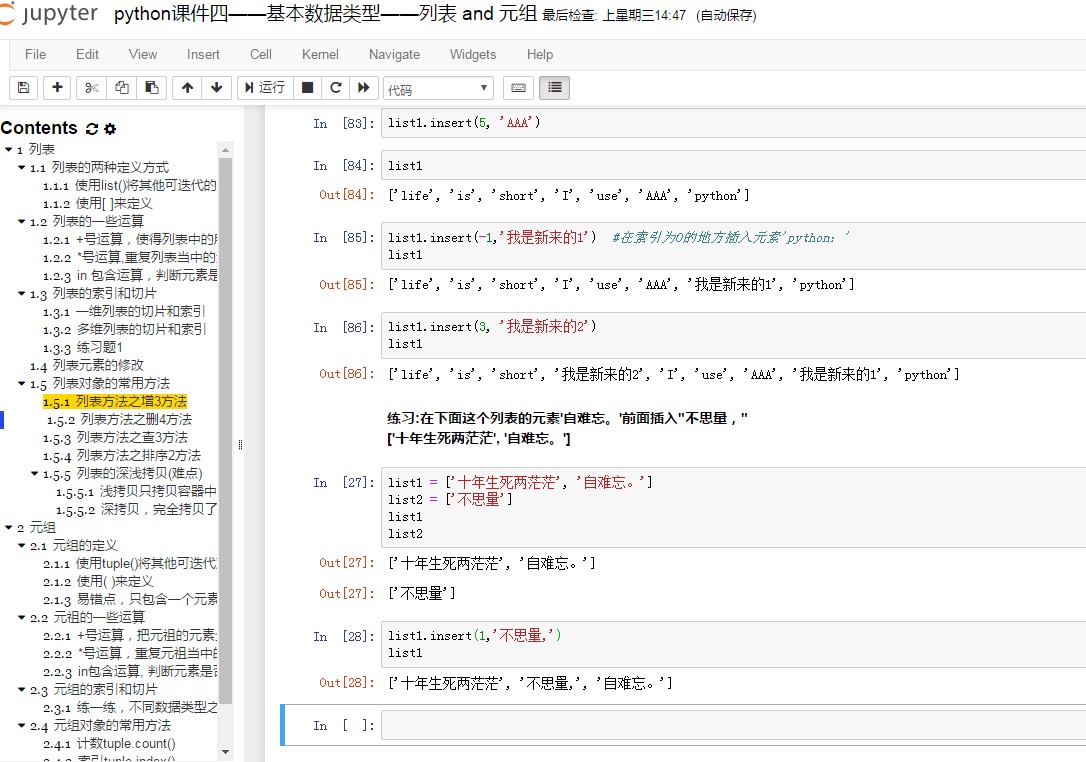This screenshot has height=762, width=1086.
Task: Edit cell In [27] defining list1 and list2
Action: (733, 508)
